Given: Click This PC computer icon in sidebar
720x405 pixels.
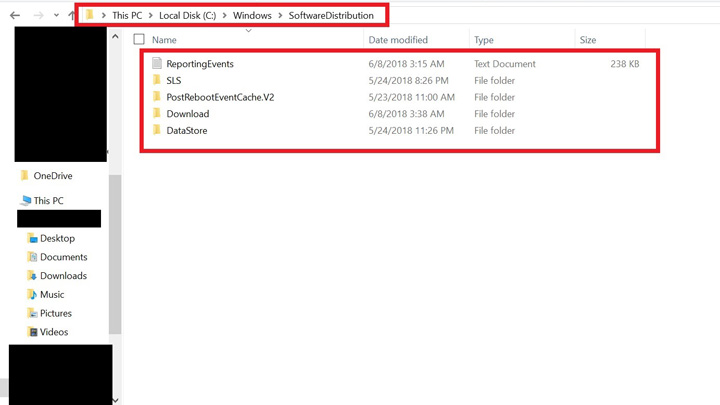Looking at the screenshot, I should tap(26, 200).
